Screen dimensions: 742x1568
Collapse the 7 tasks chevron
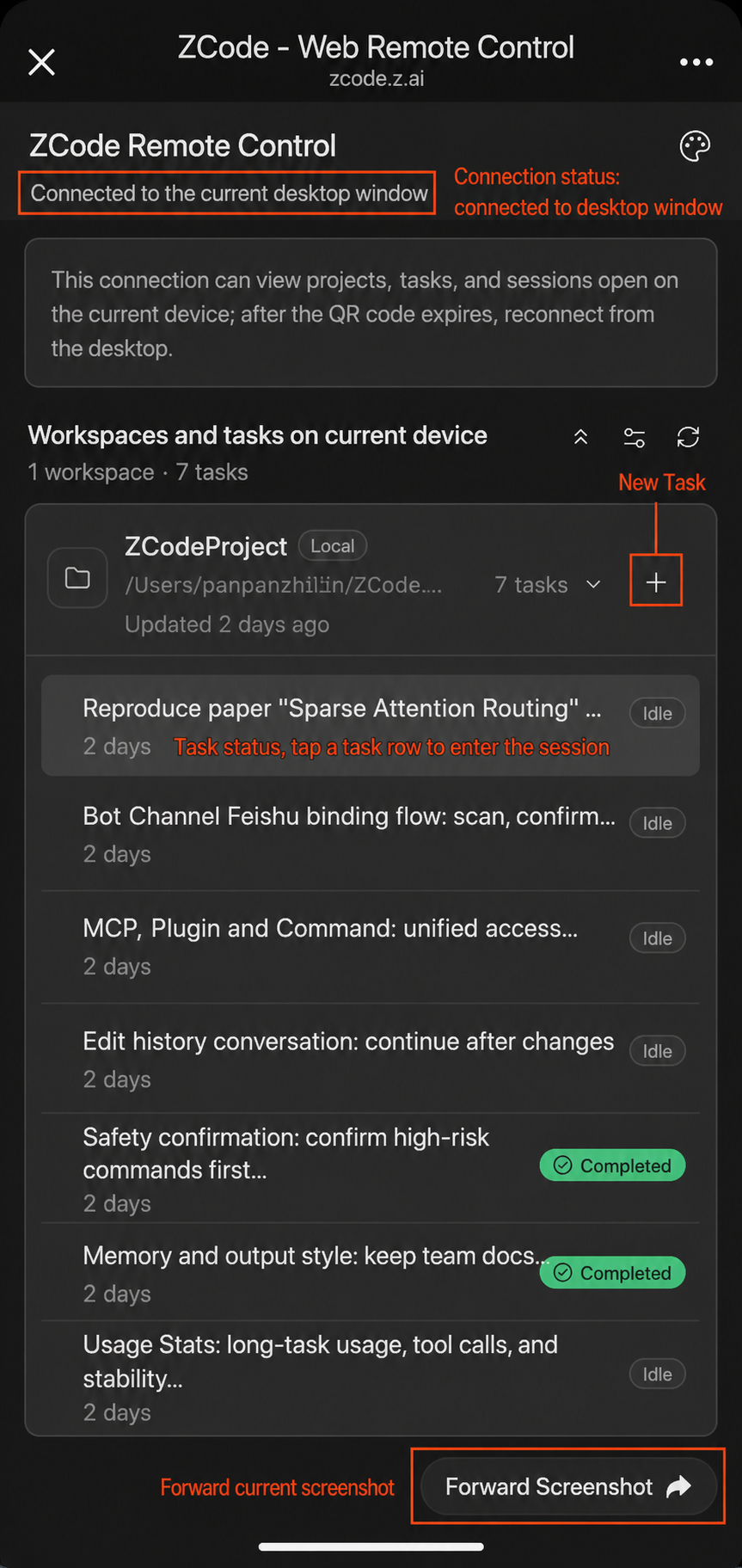click(x=593, y=585)
